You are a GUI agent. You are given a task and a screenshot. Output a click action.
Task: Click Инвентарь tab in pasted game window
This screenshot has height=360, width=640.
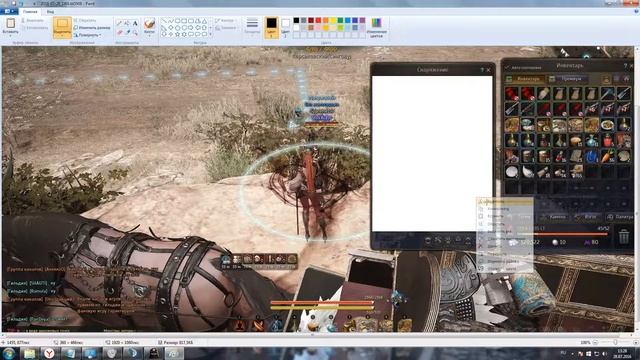(524, 79)
